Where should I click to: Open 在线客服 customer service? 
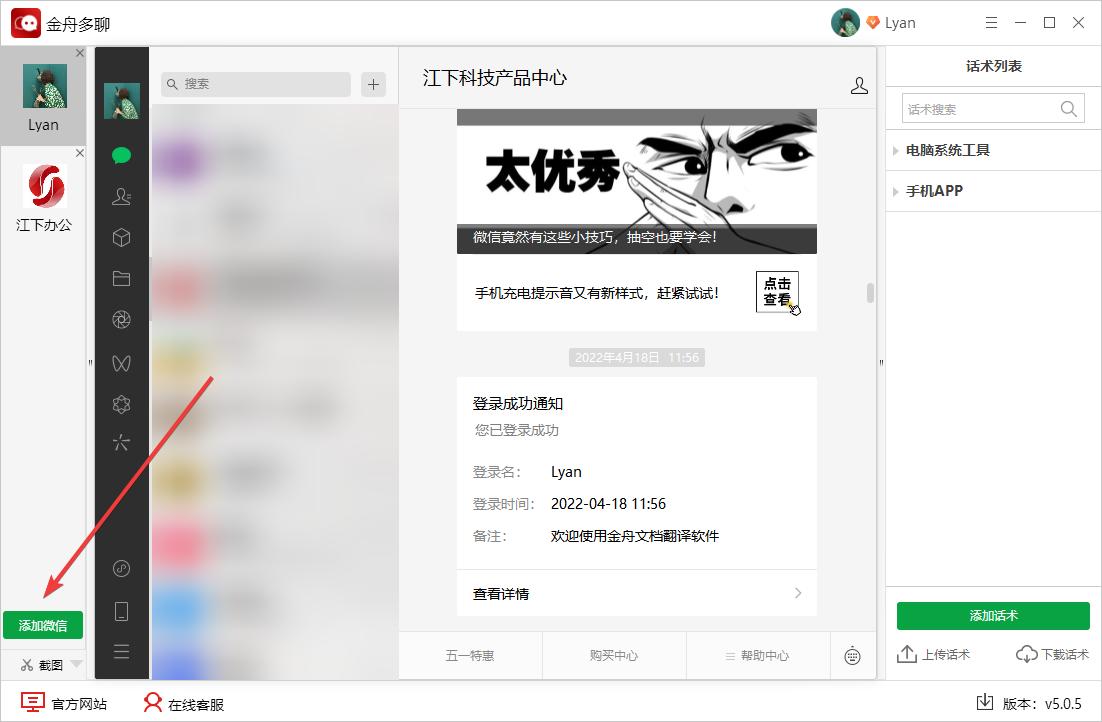point(187,704)
